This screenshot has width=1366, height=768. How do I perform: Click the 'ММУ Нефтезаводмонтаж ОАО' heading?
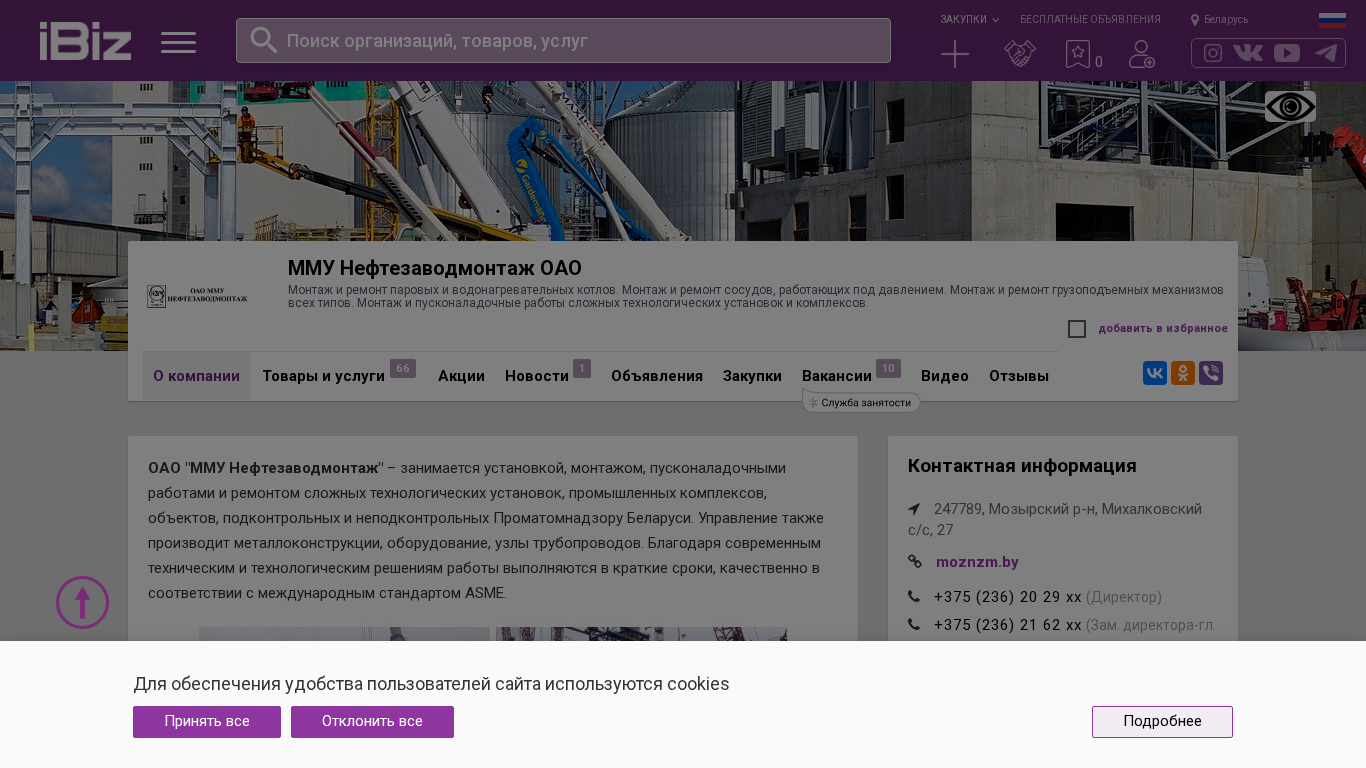tap(435, 268)
